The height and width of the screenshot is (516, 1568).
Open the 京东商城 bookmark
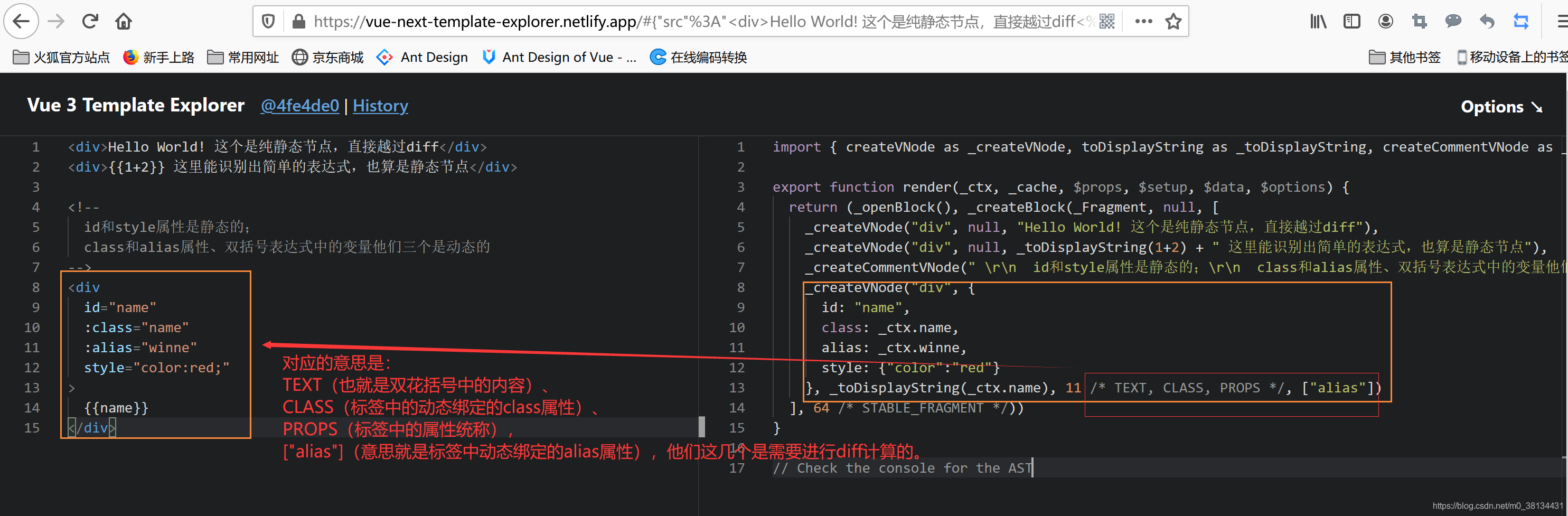(327, 57)
